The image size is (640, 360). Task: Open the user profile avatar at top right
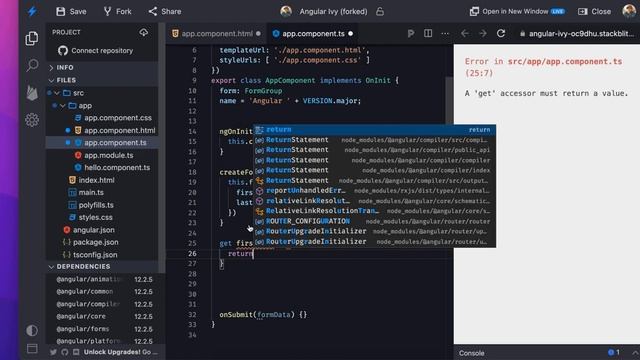[x=629, y=11]
